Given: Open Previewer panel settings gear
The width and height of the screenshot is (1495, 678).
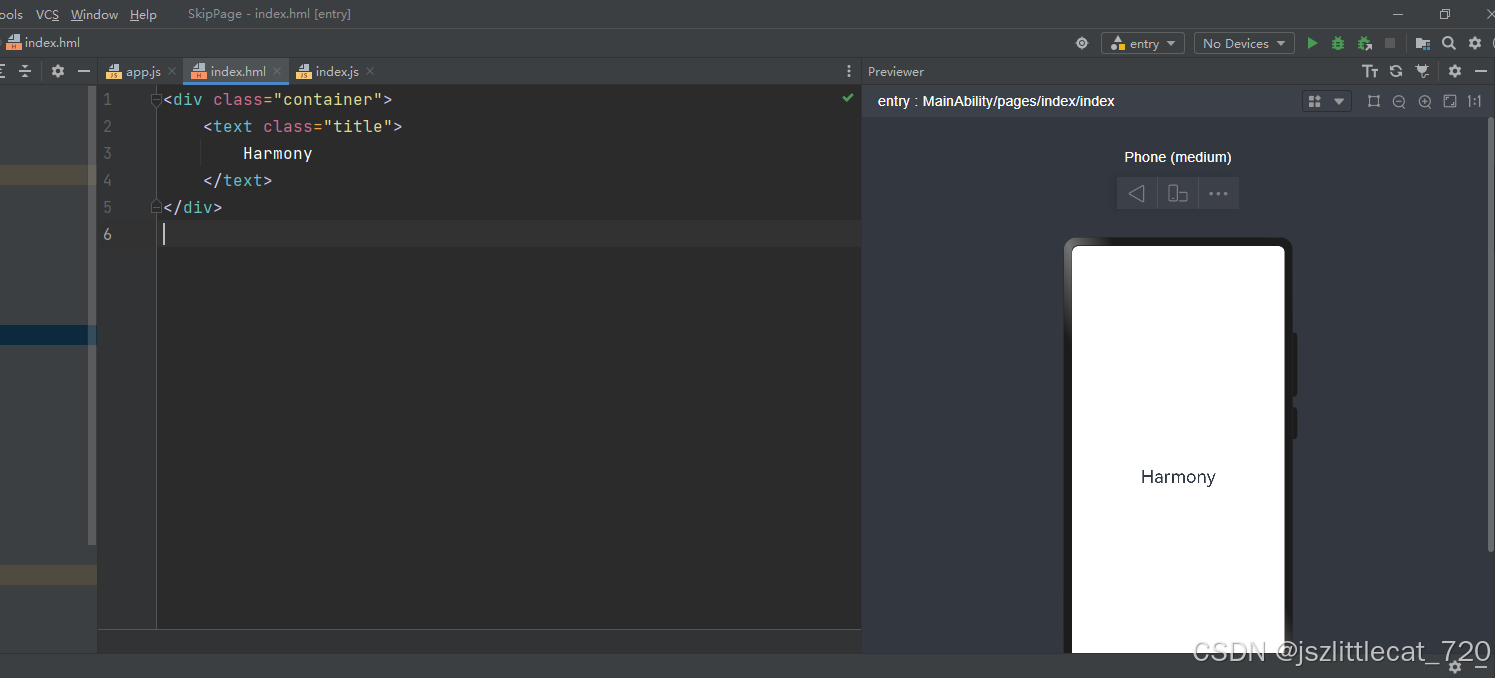Looking at the screenshot, I should [x=1455, y=71].
